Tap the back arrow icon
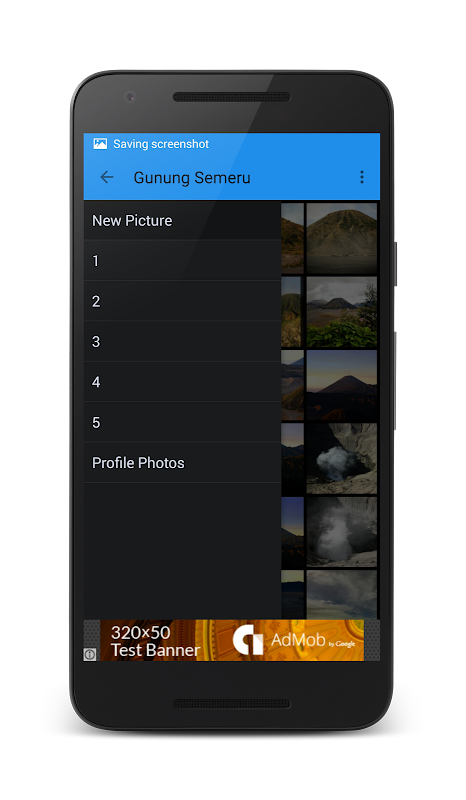 pyautogui.click(x=107, y=177)
